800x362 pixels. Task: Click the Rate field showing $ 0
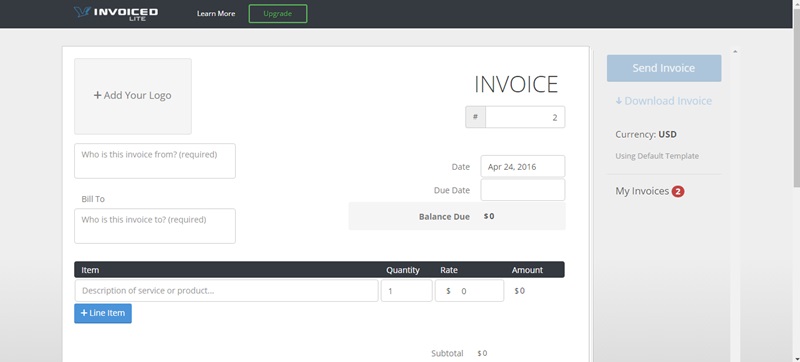(x=469, y=291)
